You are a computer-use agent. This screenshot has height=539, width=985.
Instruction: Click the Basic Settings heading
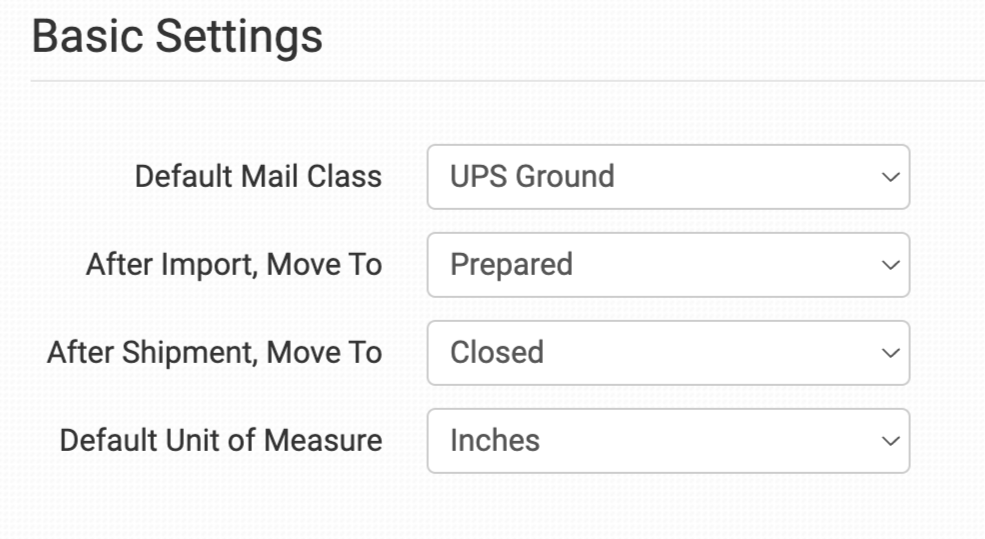177,38
